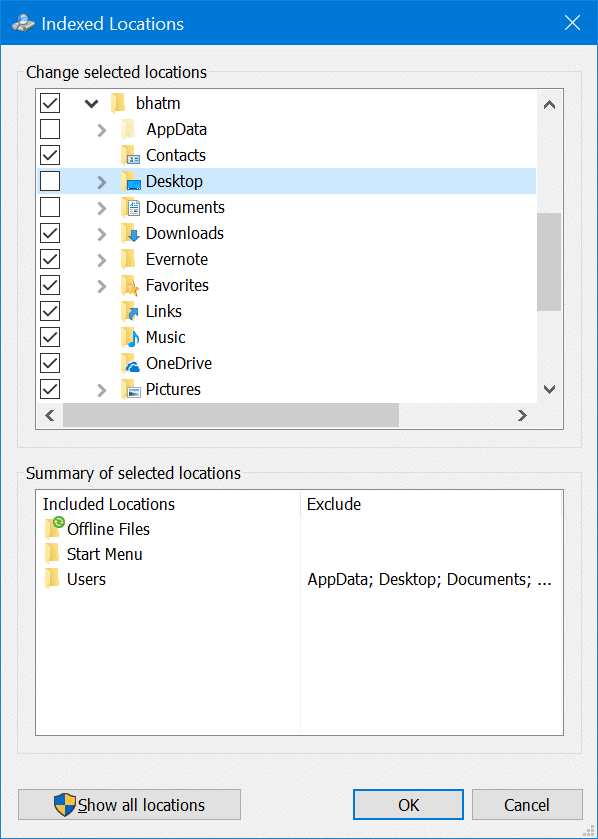
Task: Collapse the bhatm folder tree
Action: [91, 104]
